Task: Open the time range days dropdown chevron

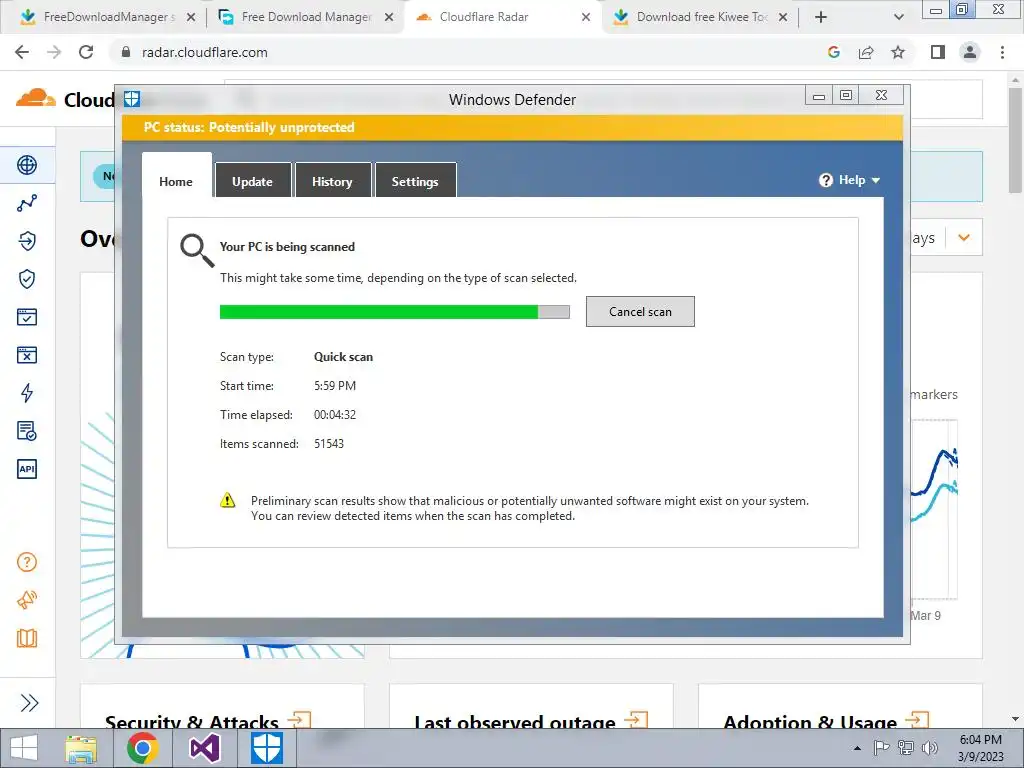Action: tap(964, 238)
